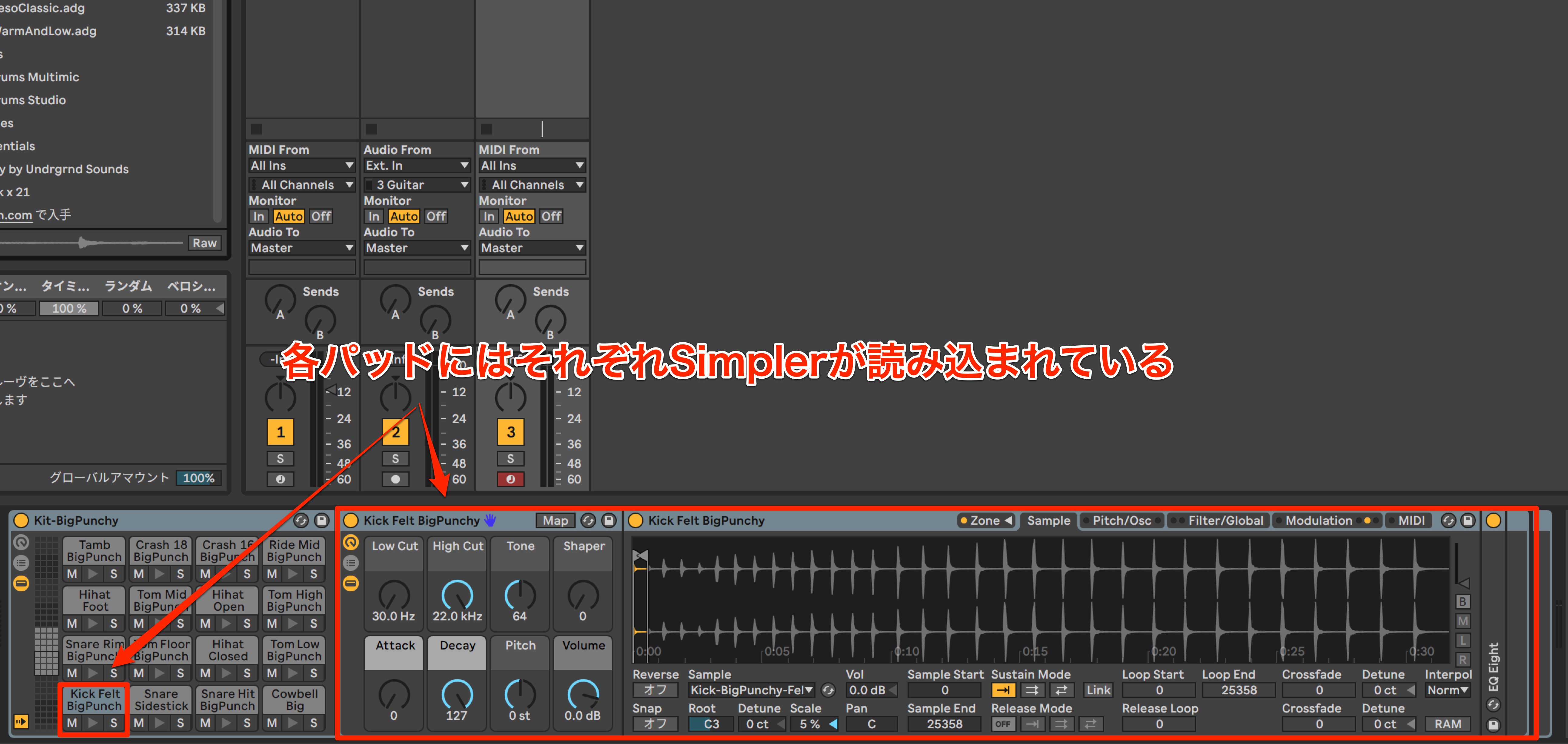Arm track 1 for recording
1568x744 pixels.
280,479
